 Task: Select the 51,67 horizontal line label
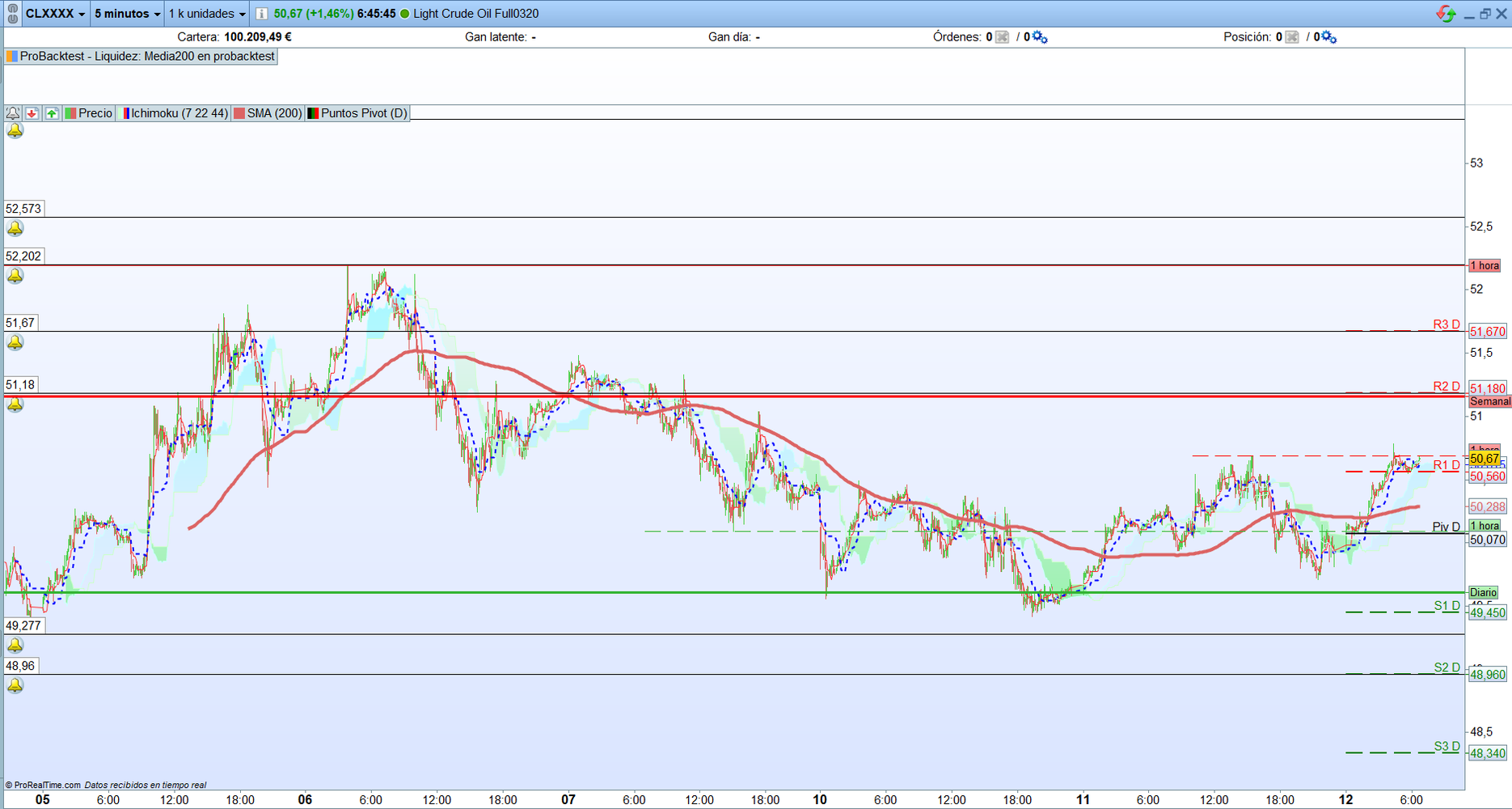21,323
